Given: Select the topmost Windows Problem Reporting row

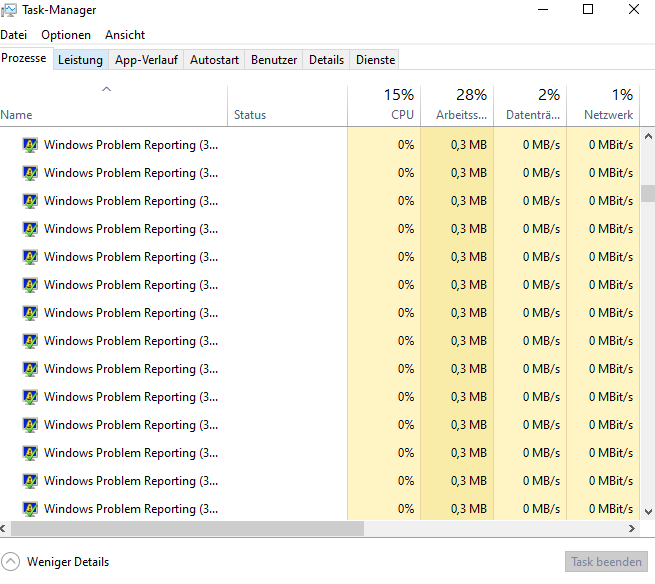Looking at the screenshot, I should coord(320,145).
